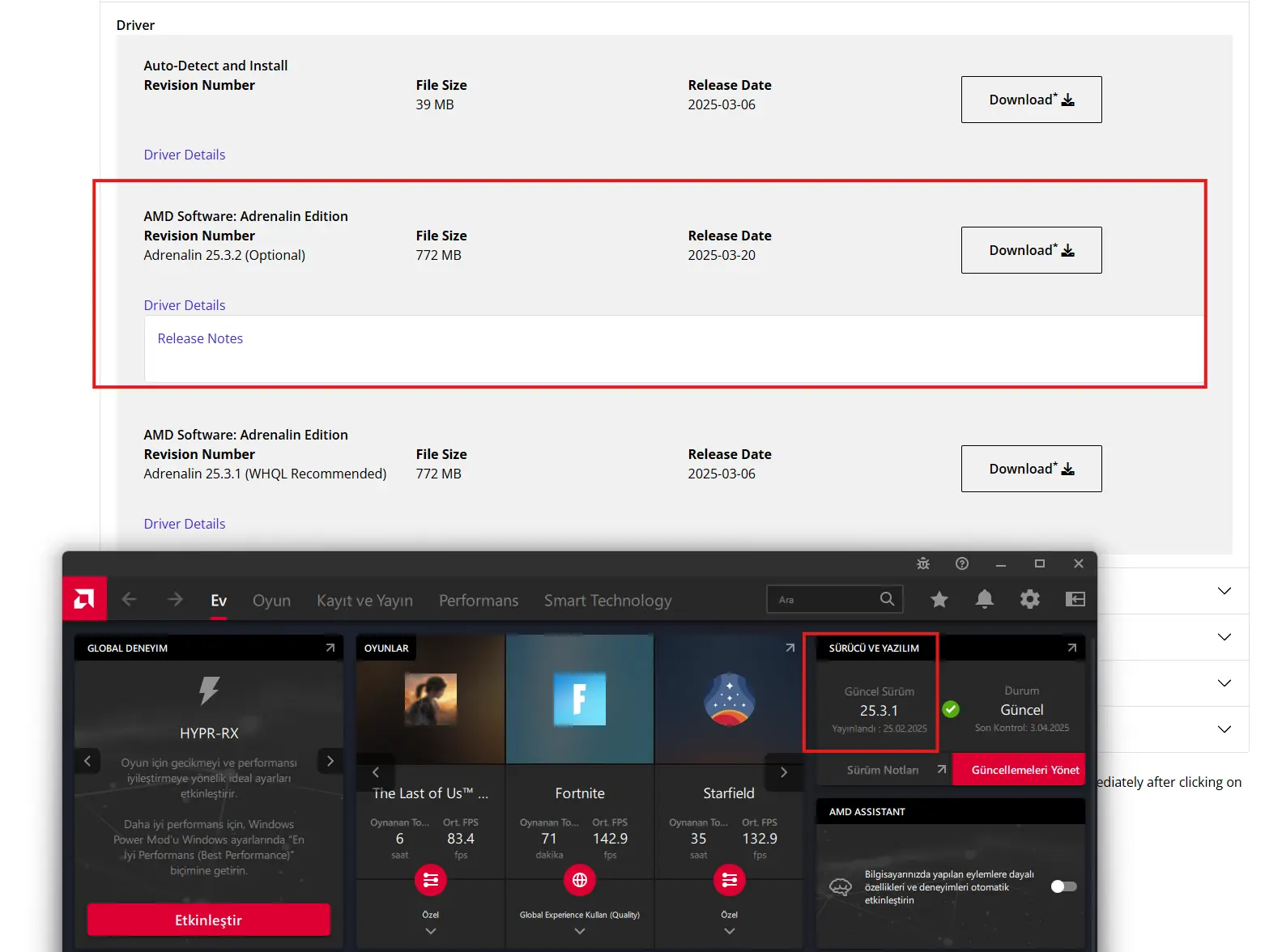Expand The Last of Us profile dropdown

[x=431, y=932]
